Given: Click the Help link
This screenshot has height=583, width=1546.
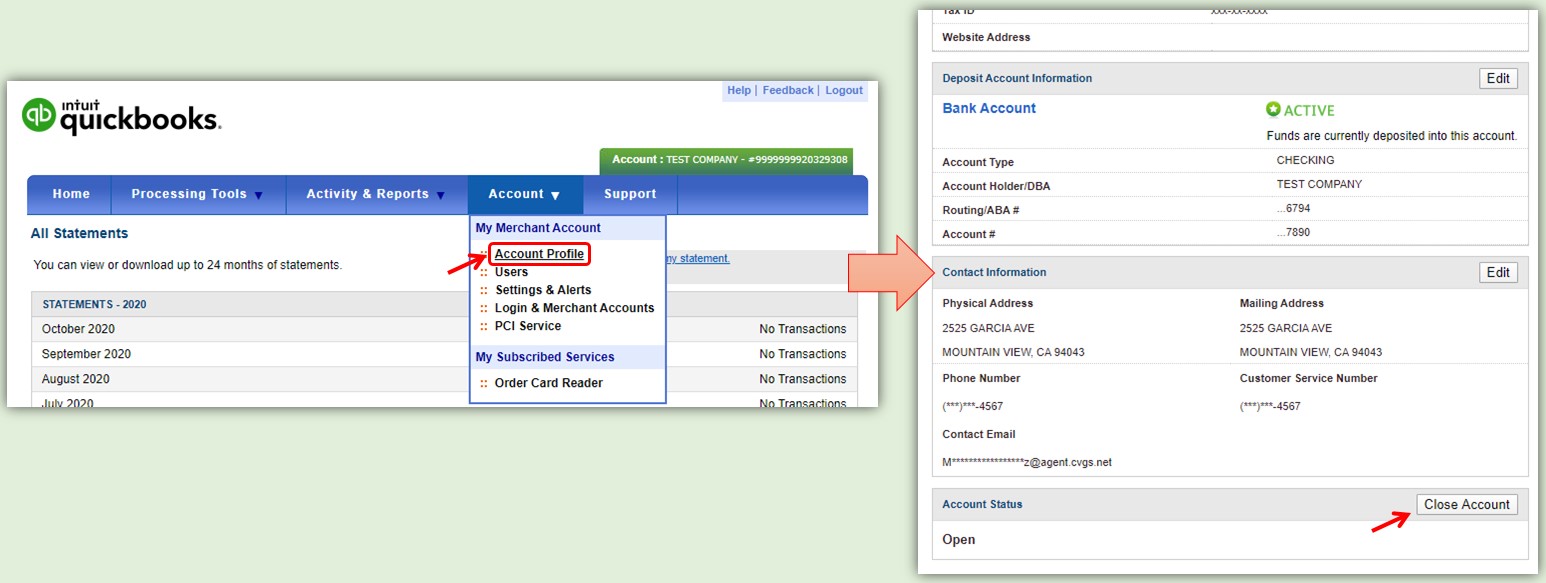Looking at the screenshot, I should click(x=739, y=90).
